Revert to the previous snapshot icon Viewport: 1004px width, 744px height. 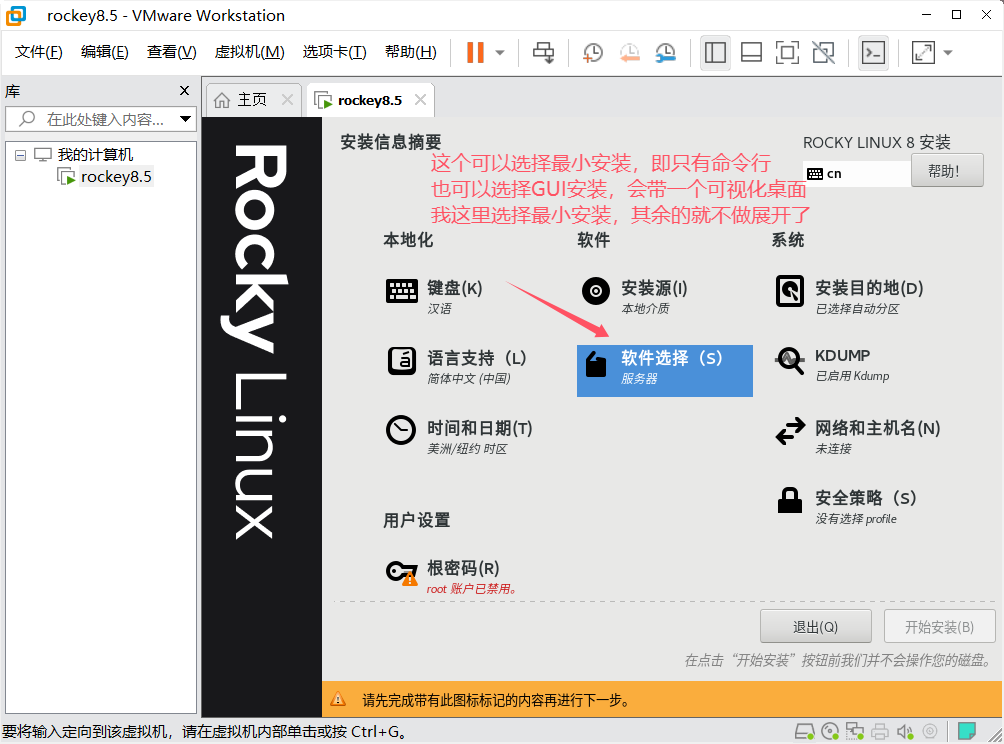click(629, 52)
